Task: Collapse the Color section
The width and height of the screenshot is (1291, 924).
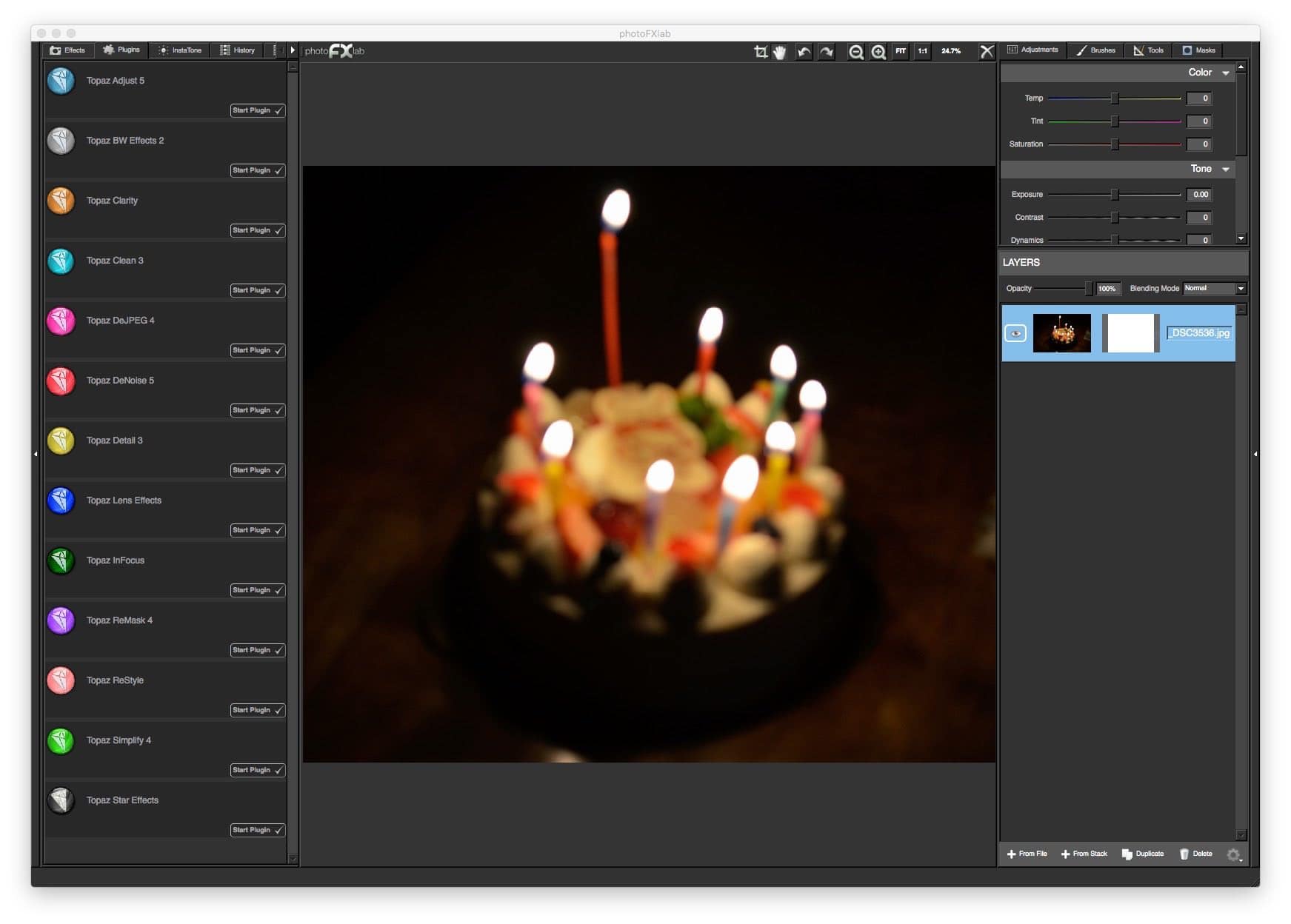Action: (x=1226, y=73)
